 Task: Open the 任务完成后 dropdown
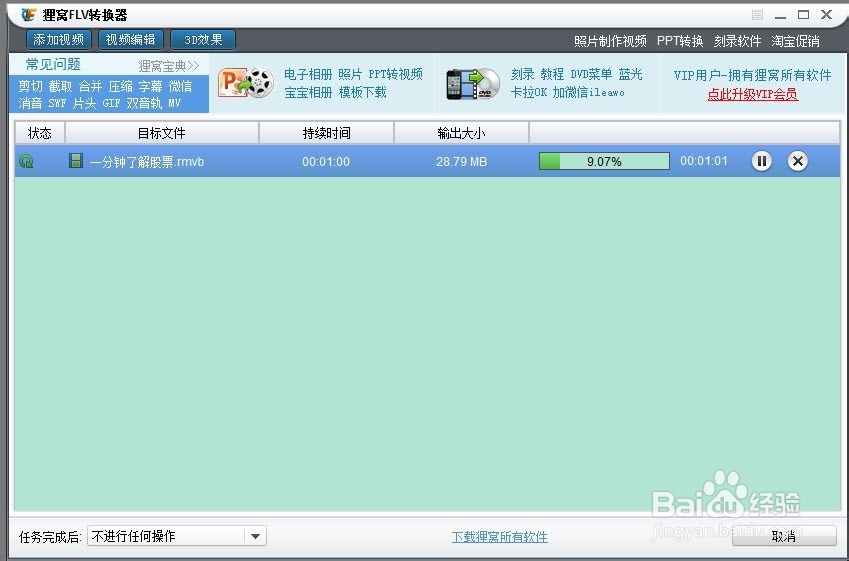[177, 536]
